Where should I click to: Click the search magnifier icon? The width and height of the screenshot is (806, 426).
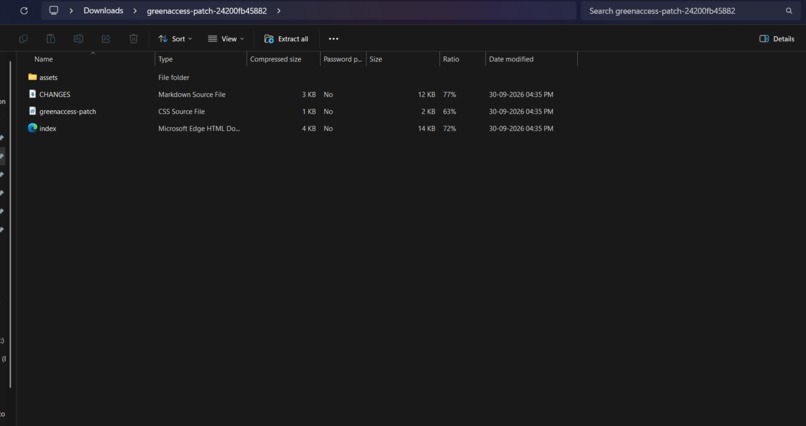789,11
